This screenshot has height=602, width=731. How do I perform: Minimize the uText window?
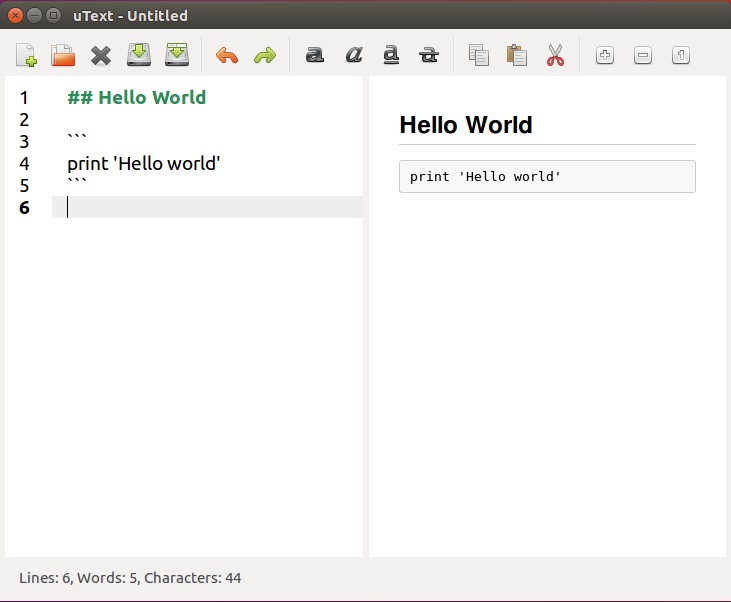tap(34, 15)
